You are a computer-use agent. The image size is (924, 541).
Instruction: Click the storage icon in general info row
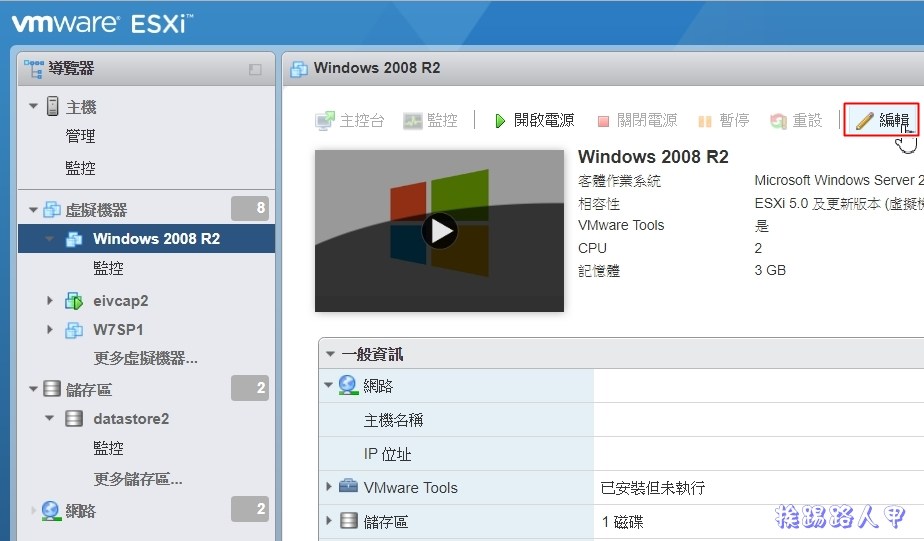coord(349,521)
